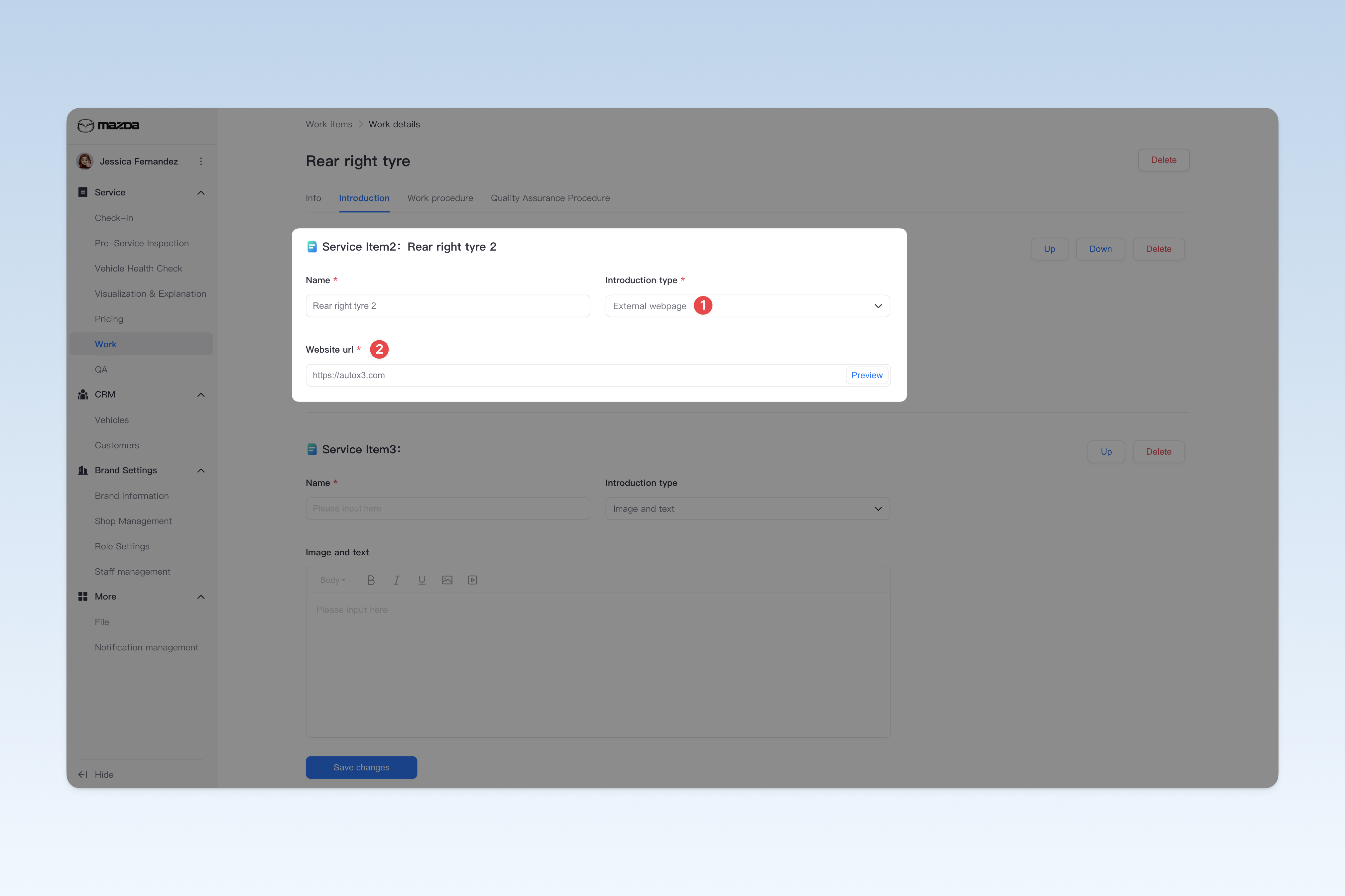The height and width of the screenshot is (896, 1345).
Task: Delete Service Item3
Action: (1158, 451)
